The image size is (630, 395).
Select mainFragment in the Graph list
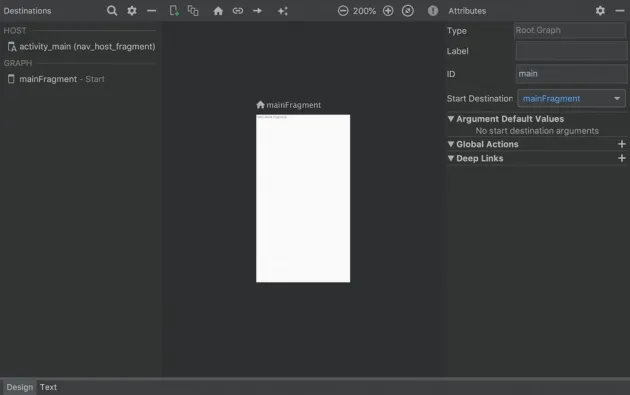(x=56, y=79)
